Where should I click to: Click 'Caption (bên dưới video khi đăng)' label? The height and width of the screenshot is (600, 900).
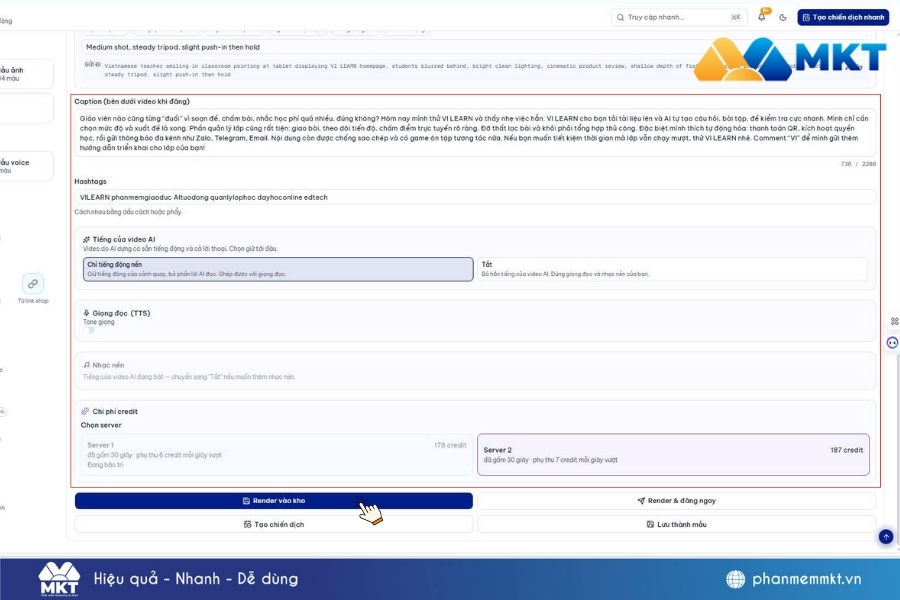point(132,101)
